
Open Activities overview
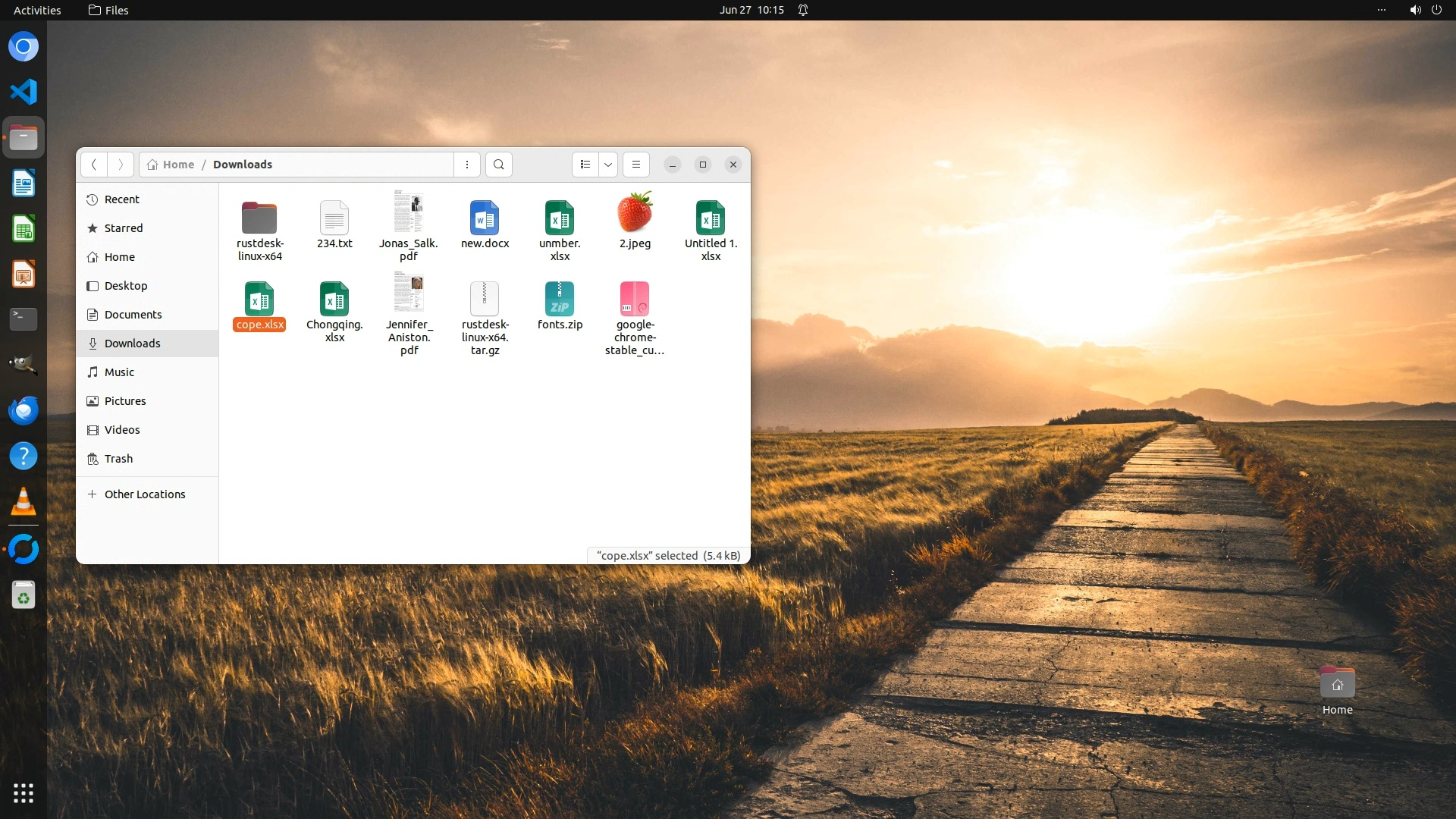[x=37, y=10]
